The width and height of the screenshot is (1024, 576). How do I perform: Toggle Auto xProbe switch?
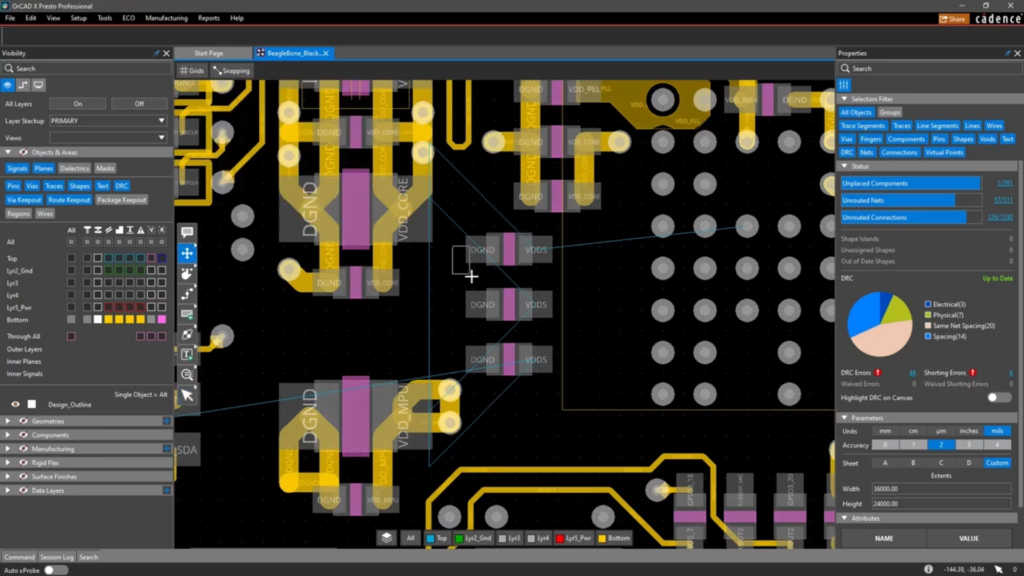point(56,570)
